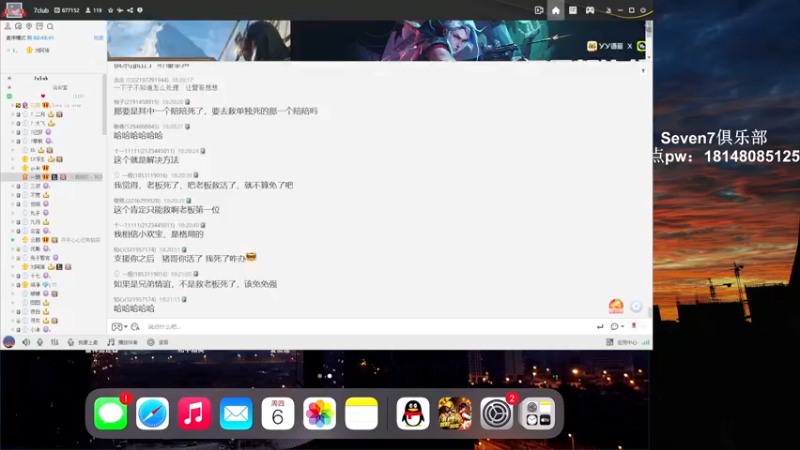Screen dimensions: 800x450
Task: Collapse the green sub-channel with heart
Action: coord(9,96)
